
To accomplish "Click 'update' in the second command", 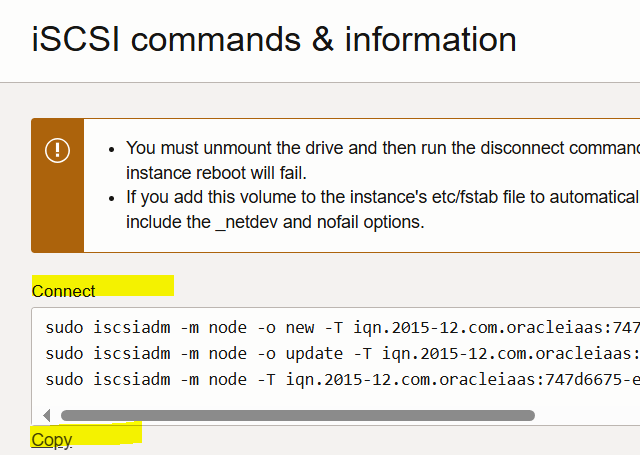I will (x=289, y=353).
